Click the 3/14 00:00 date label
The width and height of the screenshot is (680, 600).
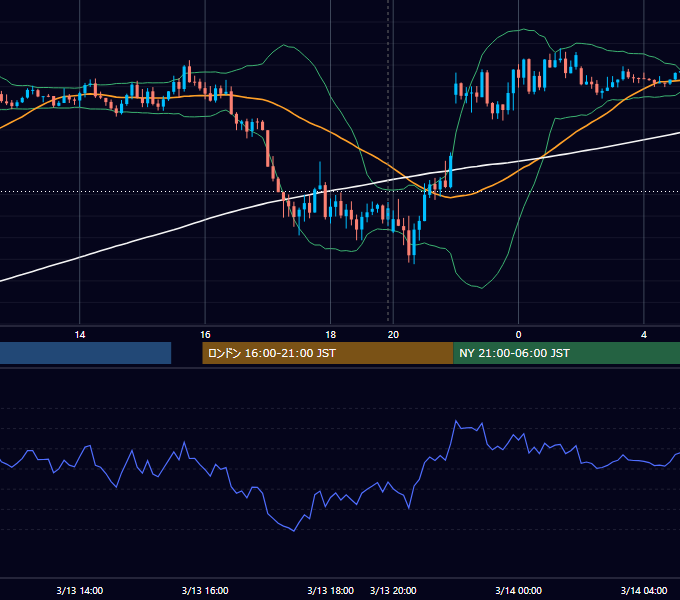click(518, 590)
